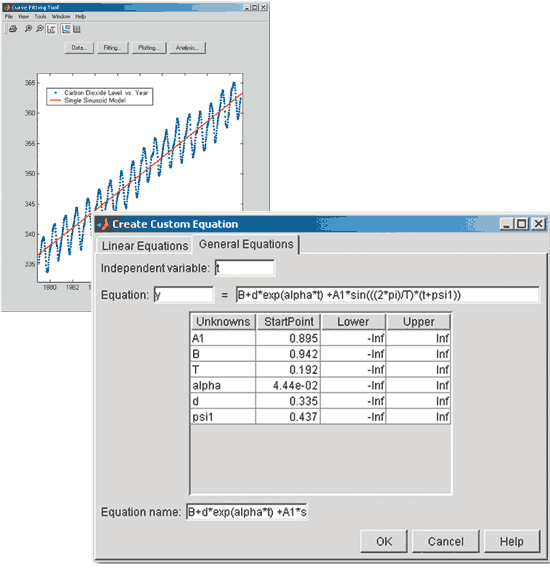550x571 pixels.
Task: Confirm with the OK button
Action: (x=384, y=542)
